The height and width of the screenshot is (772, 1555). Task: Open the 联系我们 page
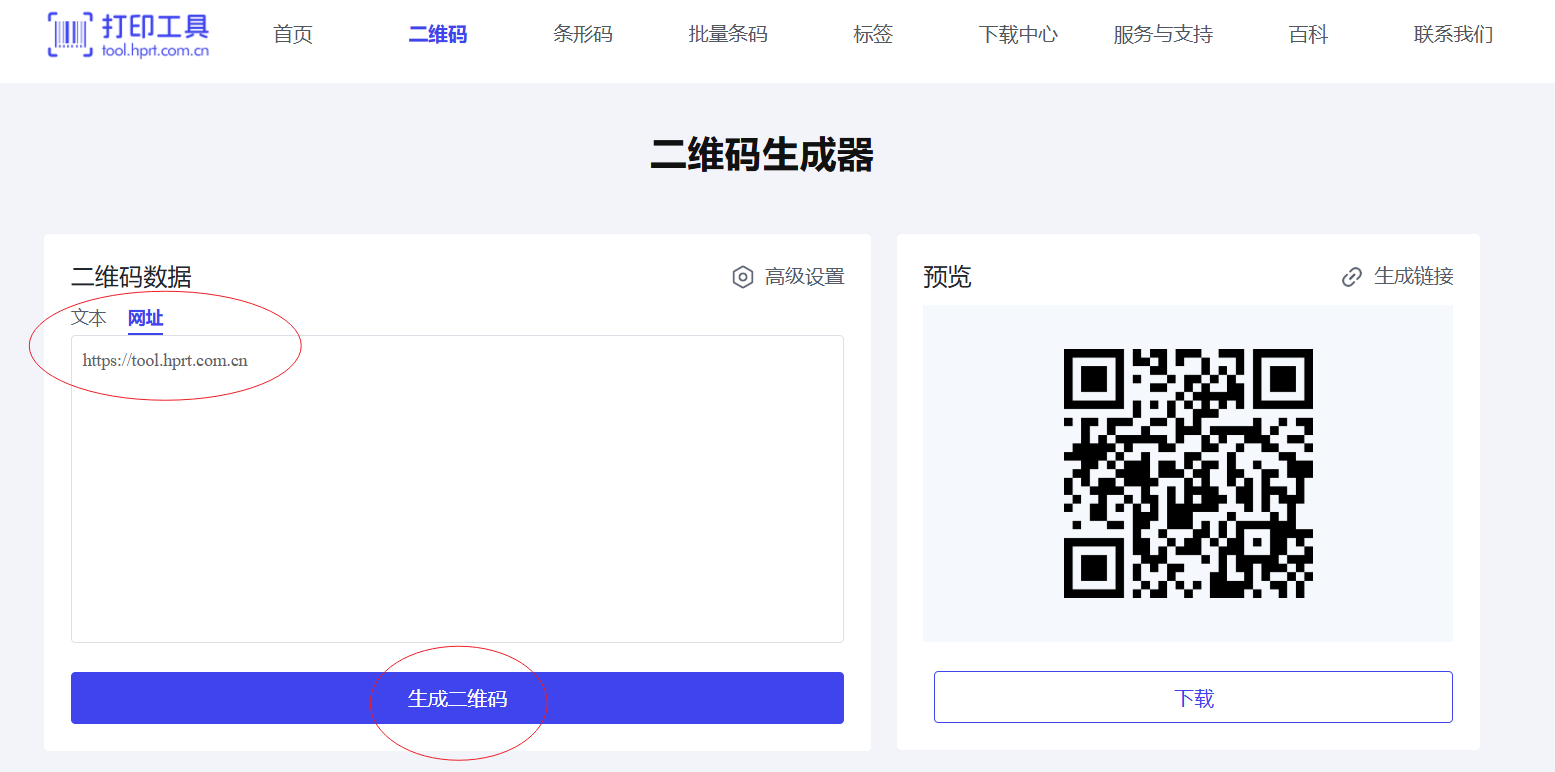[1453, 34]
